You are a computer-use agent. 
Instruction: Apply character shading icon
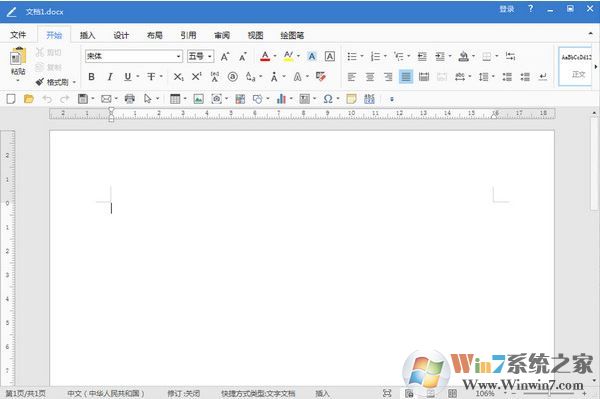(x=312, y=57)
